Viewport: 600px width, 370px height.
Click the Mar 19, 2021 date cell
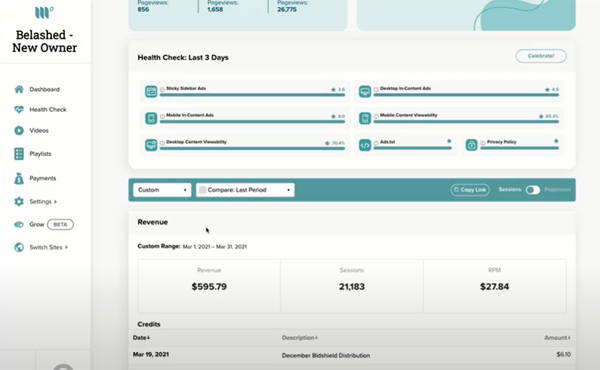(x=151, y=354)
